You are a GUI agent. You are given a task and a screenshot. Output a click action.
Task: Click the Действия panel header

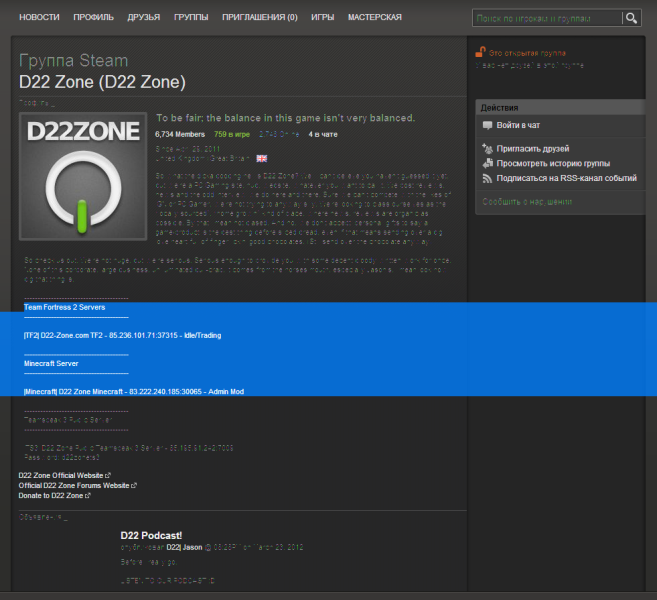[560, 108]
